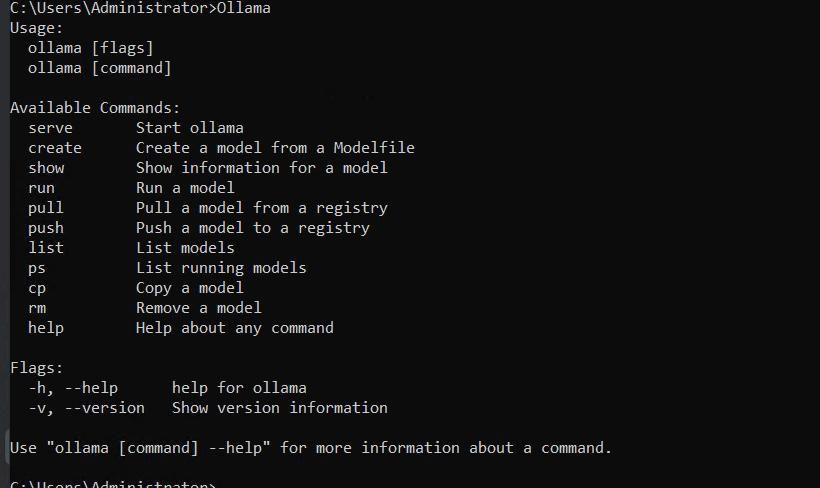Click the 'cp' command name

[x=37, y=288]
